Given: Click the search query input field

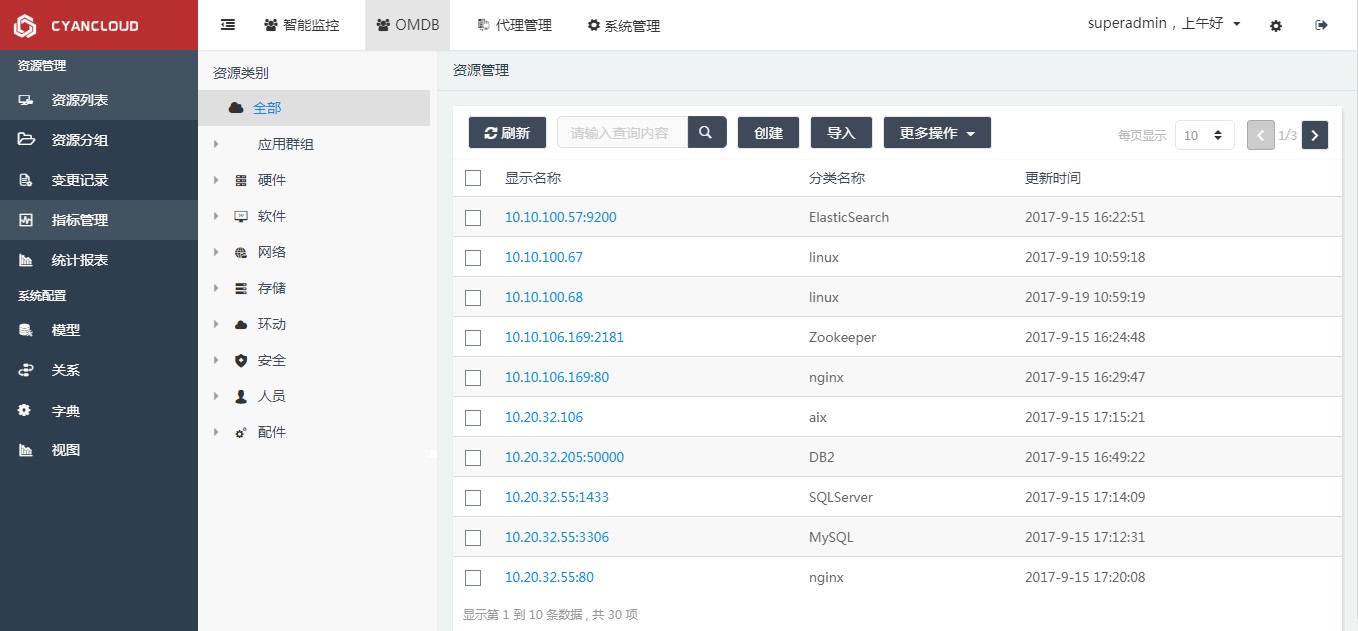Looking at the screenshot, I should coord(621,133).
